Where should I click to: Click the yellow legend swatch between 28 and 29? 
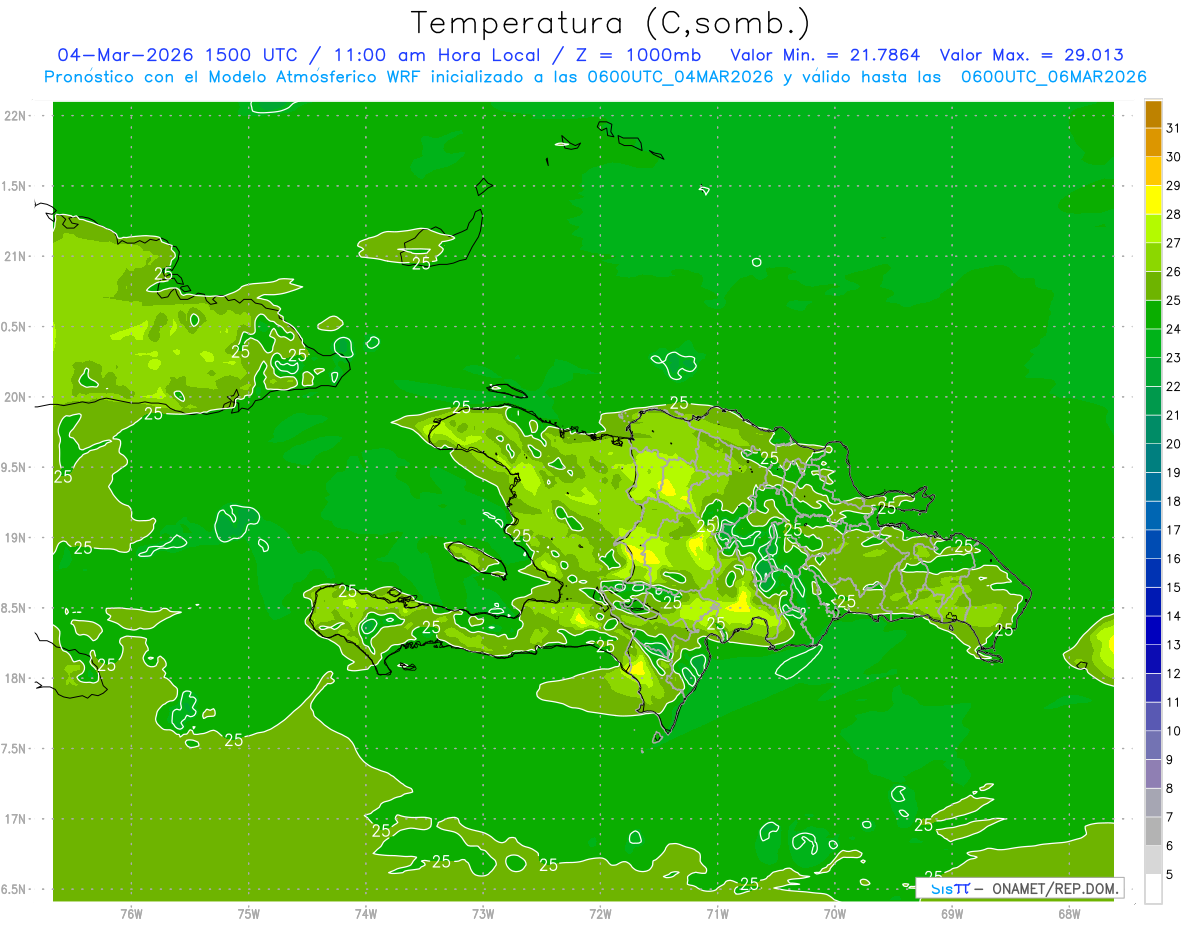(1153, 200)
